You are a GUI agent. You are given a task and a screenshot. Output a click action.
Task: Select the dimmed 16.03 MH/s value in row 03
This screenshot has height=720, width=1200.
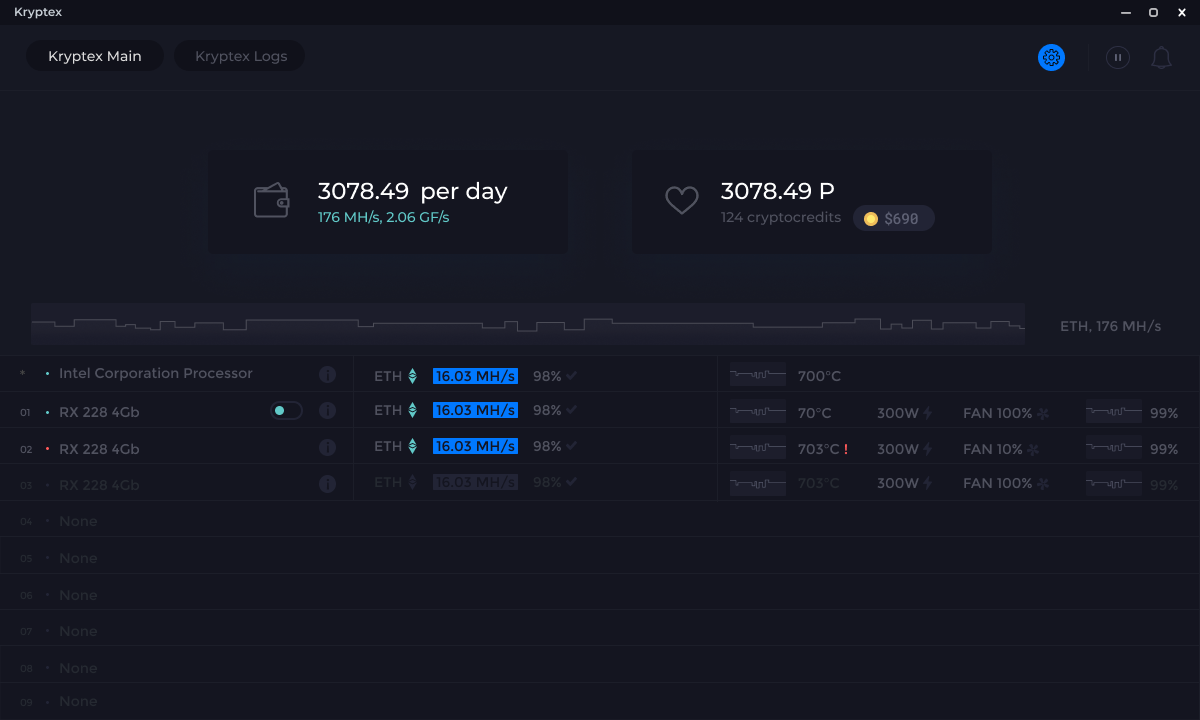475,482
